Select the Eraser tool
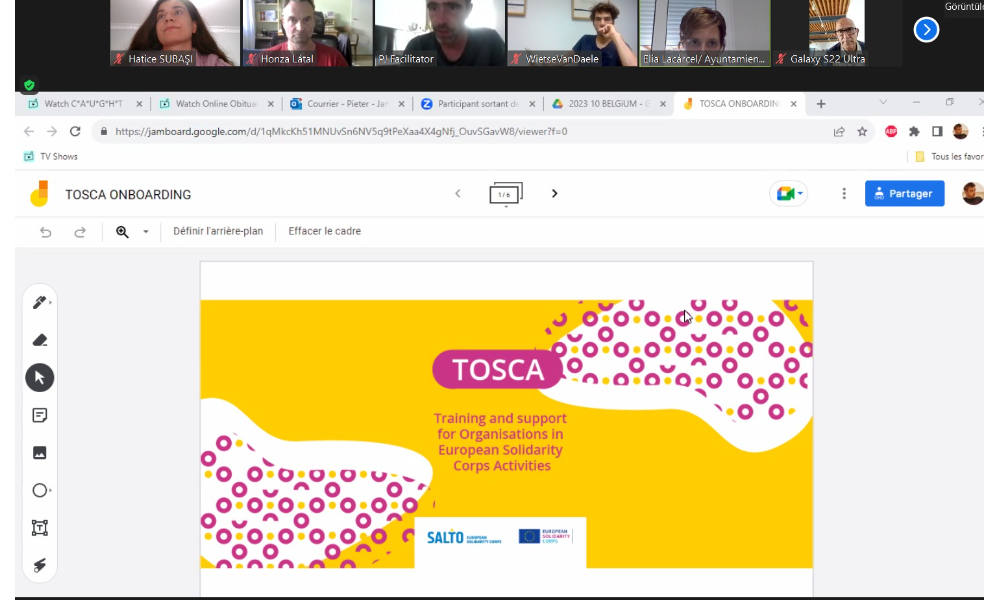Screen dimensions: 1000x600 (x=40, y=340)
